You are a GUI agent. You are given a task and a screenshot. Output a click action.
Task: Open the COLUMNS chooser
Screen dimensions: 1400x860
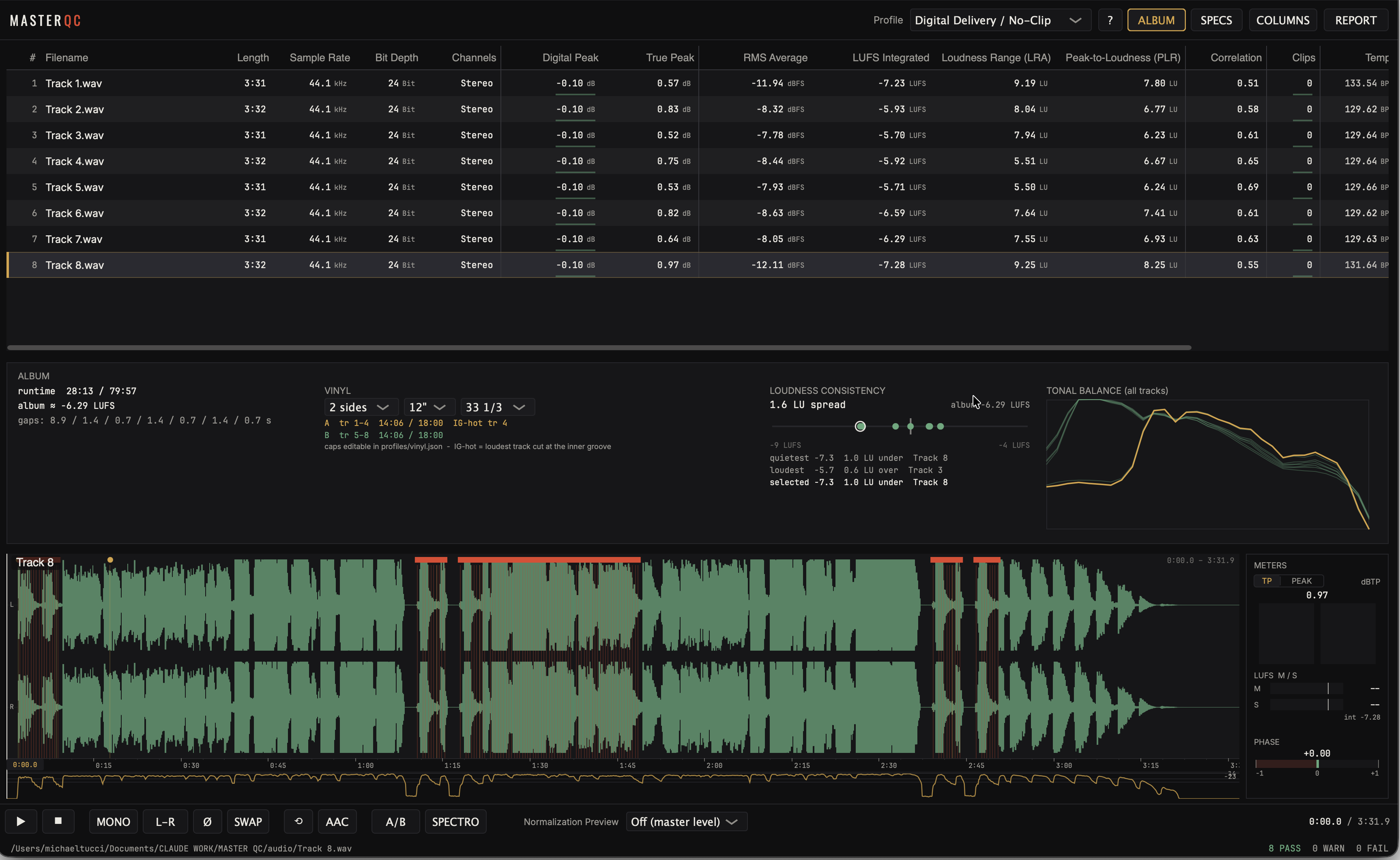[x=1283, y=20]
